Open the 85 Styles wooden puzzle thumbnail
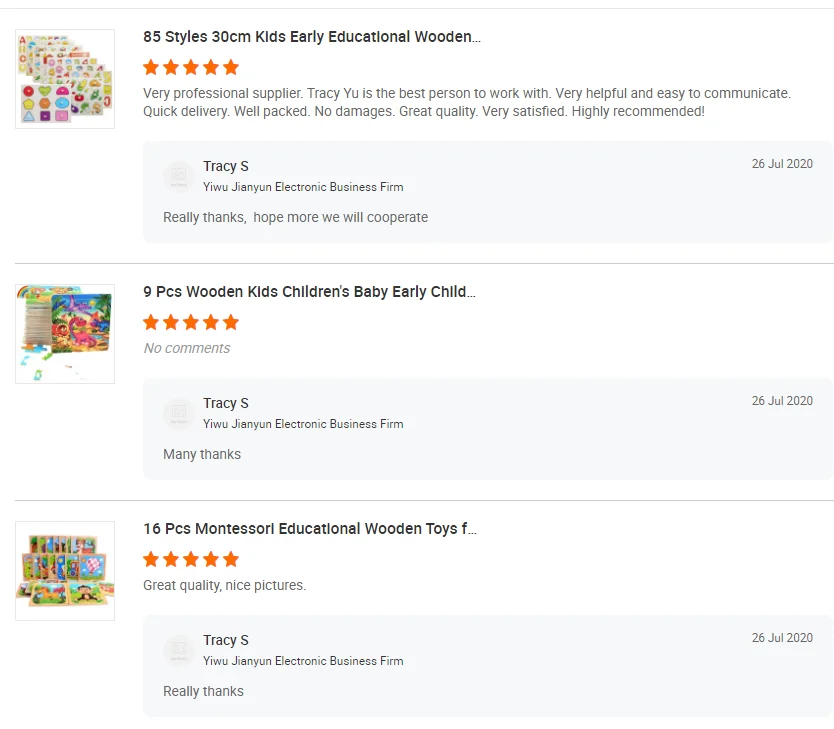Viewport: 834px width, 729px height. tap(65, 79)
